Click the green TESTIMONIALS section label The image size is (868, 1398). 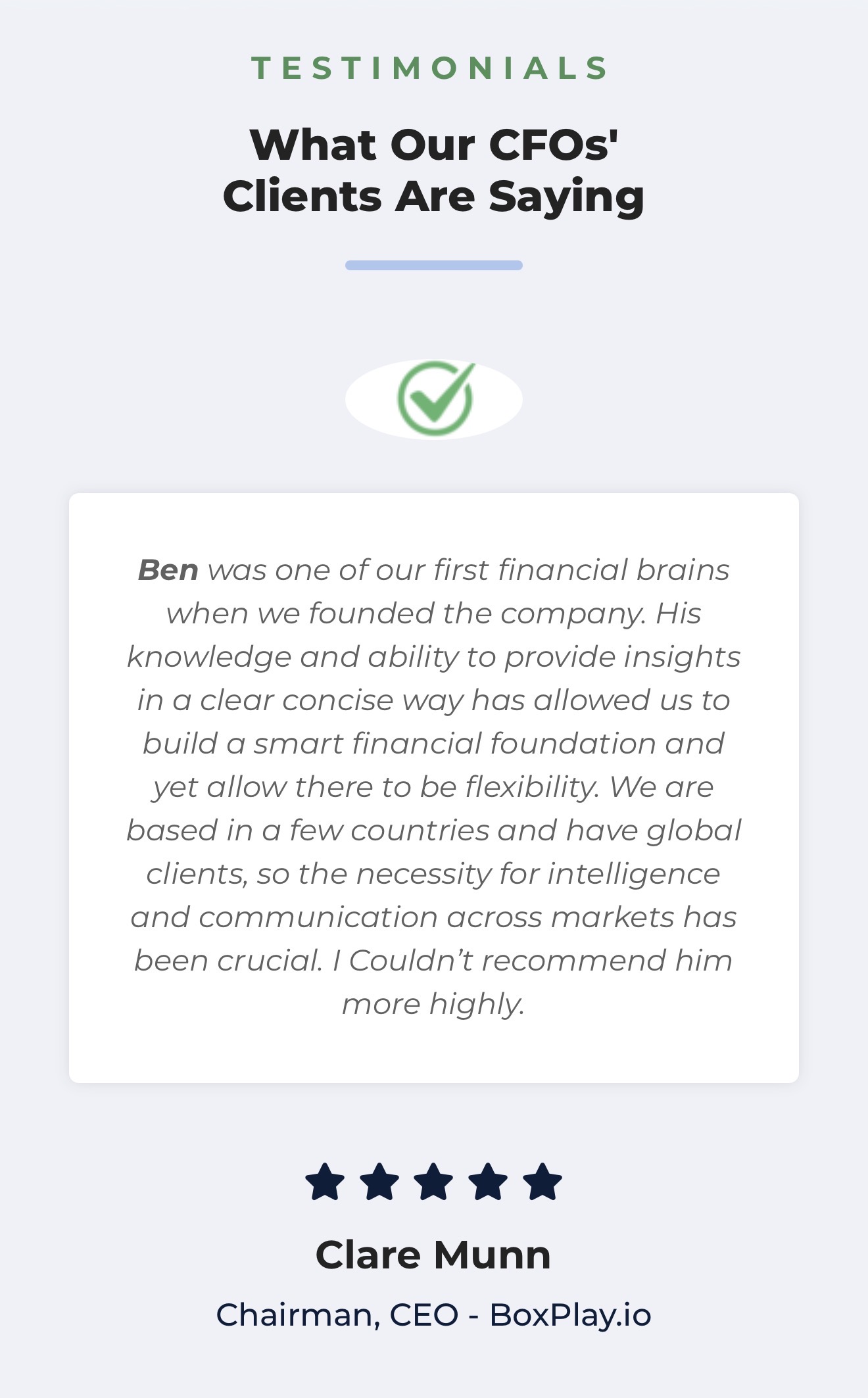(432, 68)
